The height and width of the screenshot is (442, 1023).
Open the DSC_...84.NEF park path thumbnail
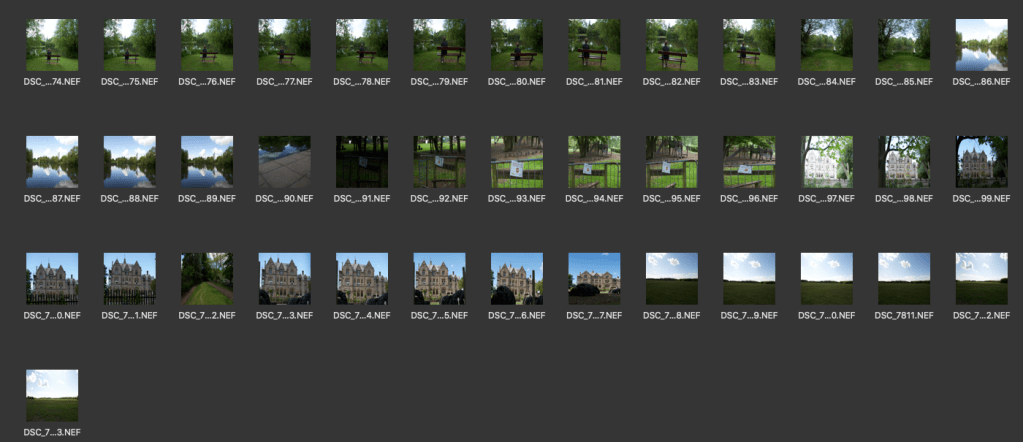[x=826, y=45]
